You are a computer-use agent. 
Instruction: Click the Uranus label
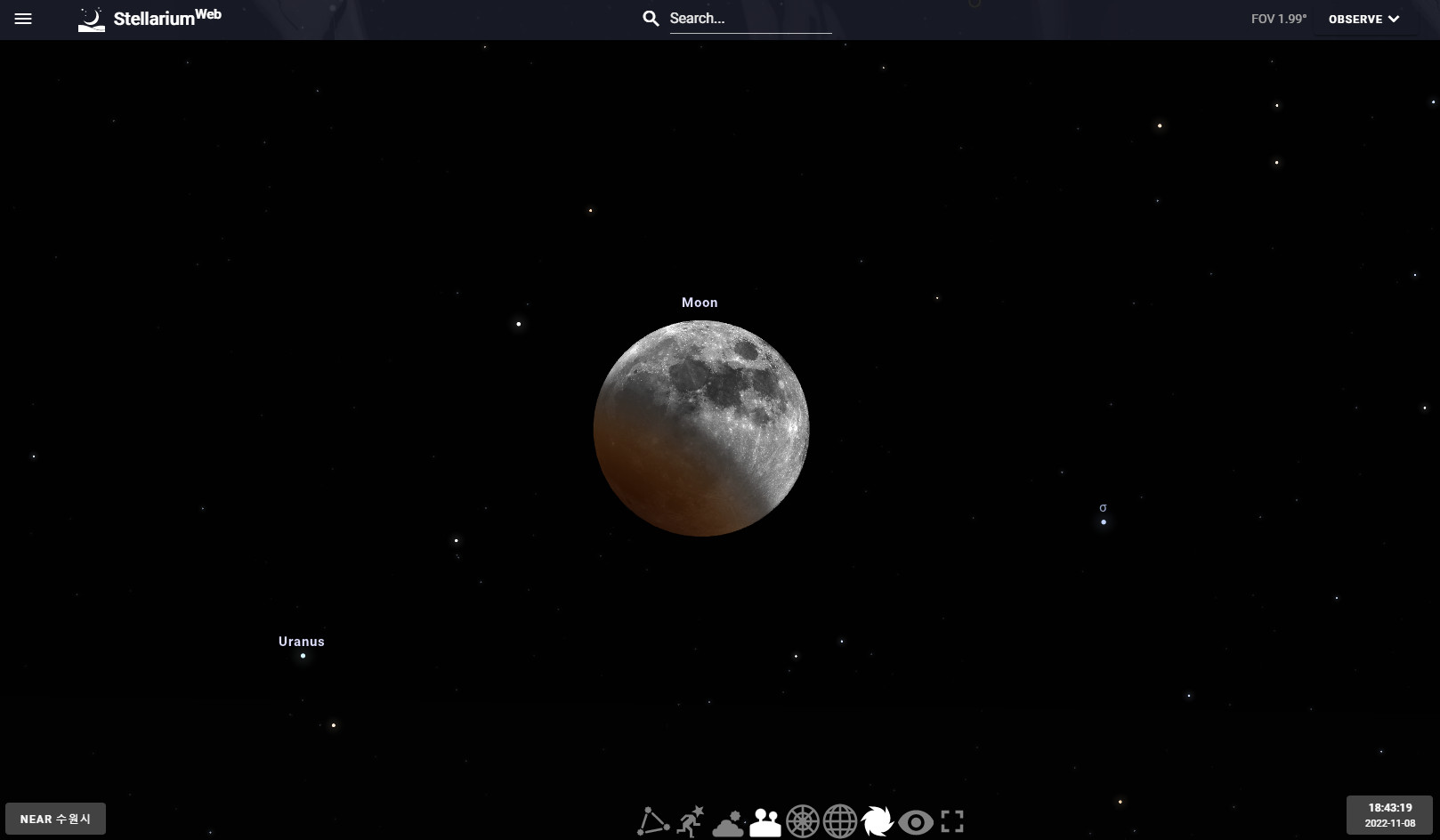pyautogui.click(x=302, y=642)
